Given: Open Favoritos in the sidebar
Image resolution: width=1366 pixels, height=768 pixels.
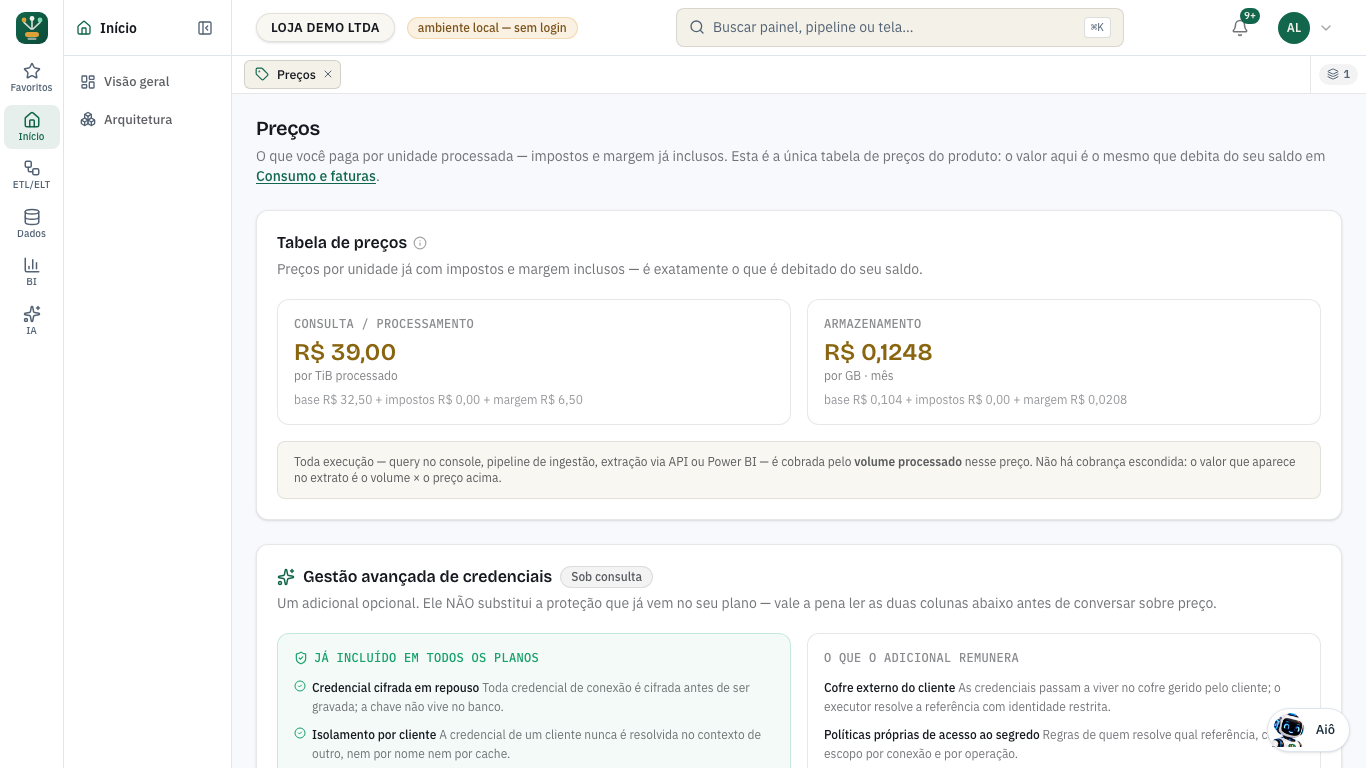Looking at the screenshot, I should [x=32, y=78].
